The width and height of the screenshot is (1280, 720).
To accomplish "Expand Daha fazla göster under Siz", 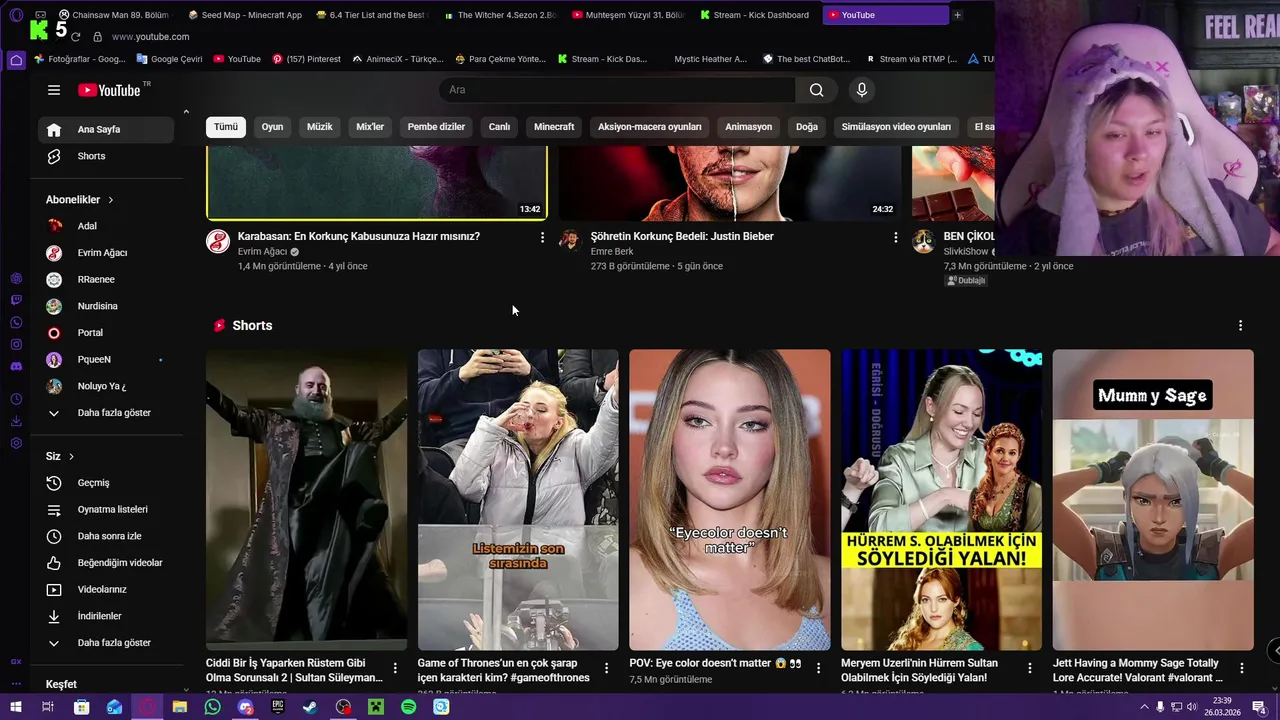I will 106,643.
